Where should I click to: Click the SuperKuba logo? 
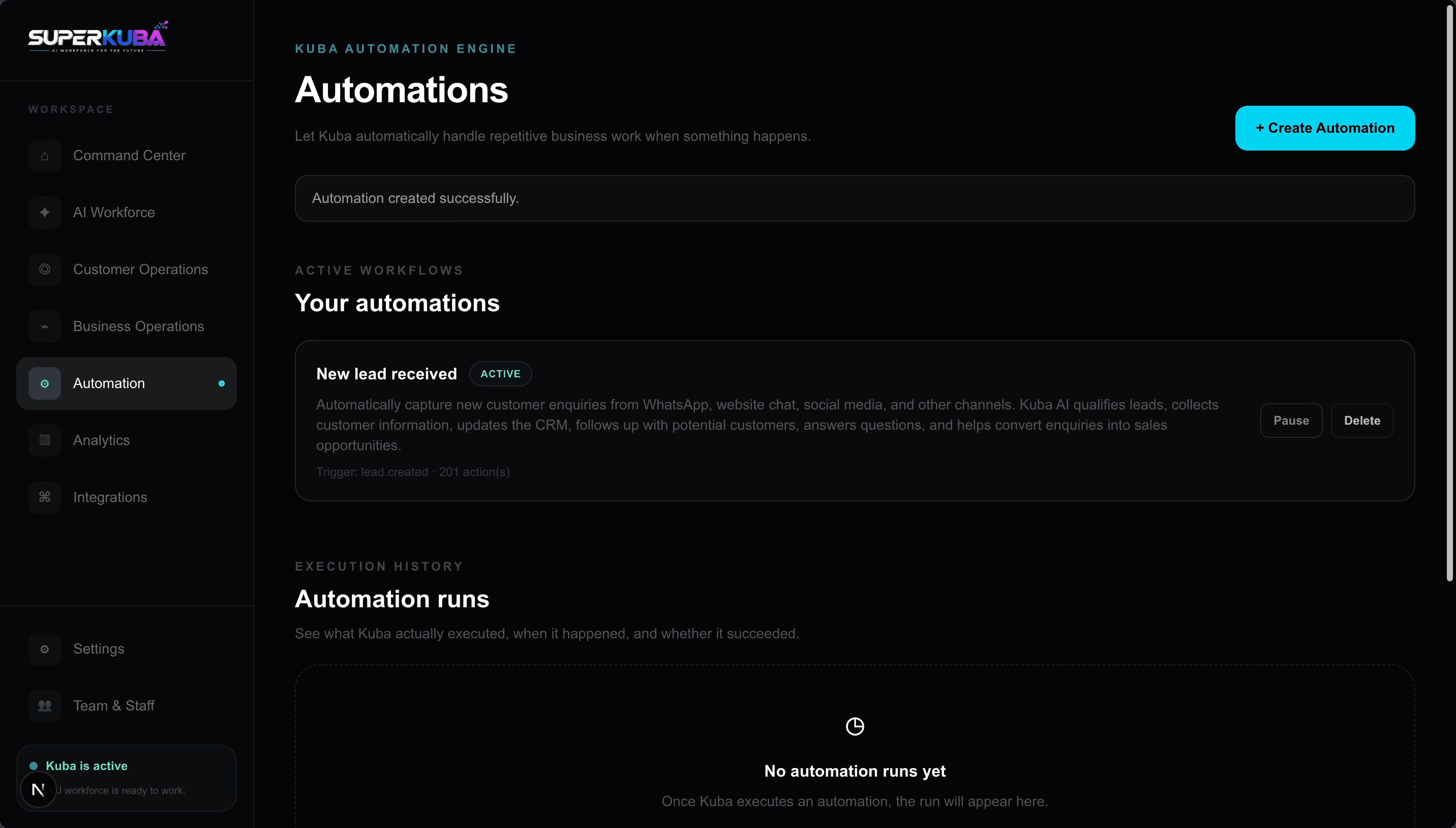coord(98,37)
